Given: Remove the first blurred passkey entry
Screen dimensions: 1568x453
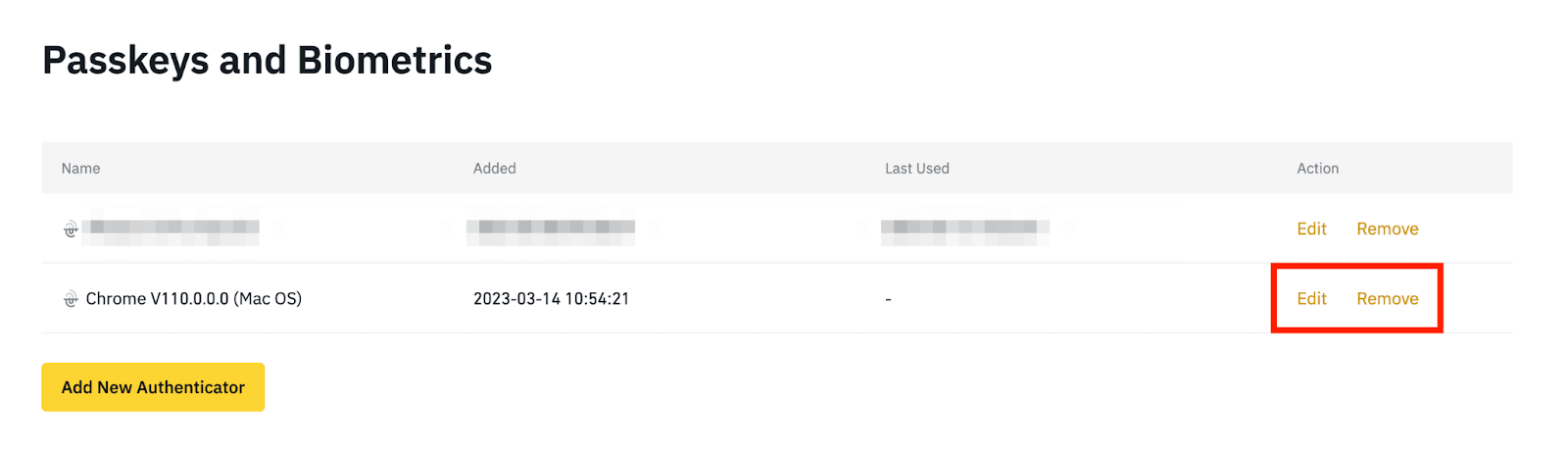Looking at the screenshot, I should pyautogui.click(x=1387, y=228).
